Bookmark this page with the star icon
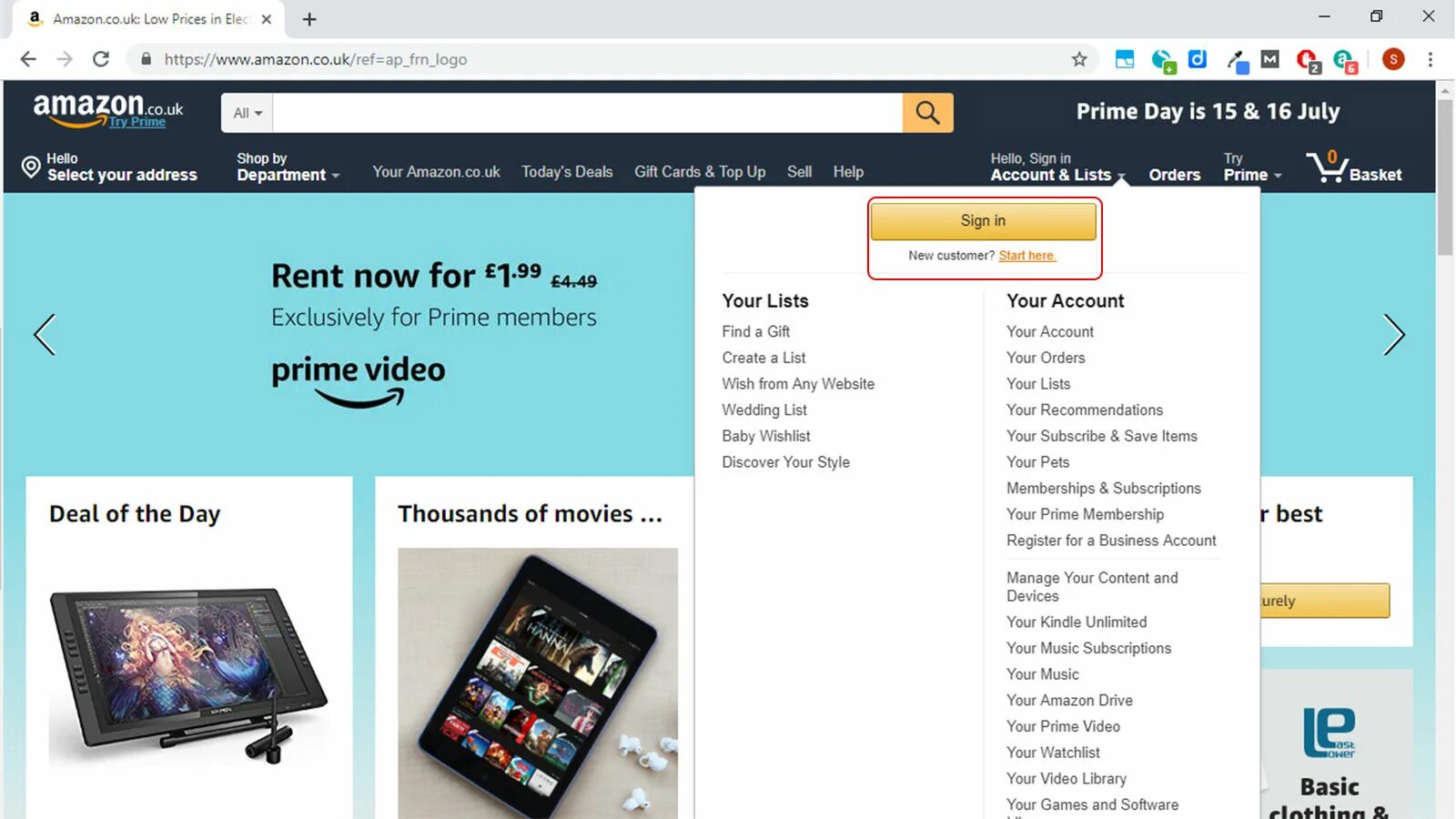 click(x=1079, y=59)
